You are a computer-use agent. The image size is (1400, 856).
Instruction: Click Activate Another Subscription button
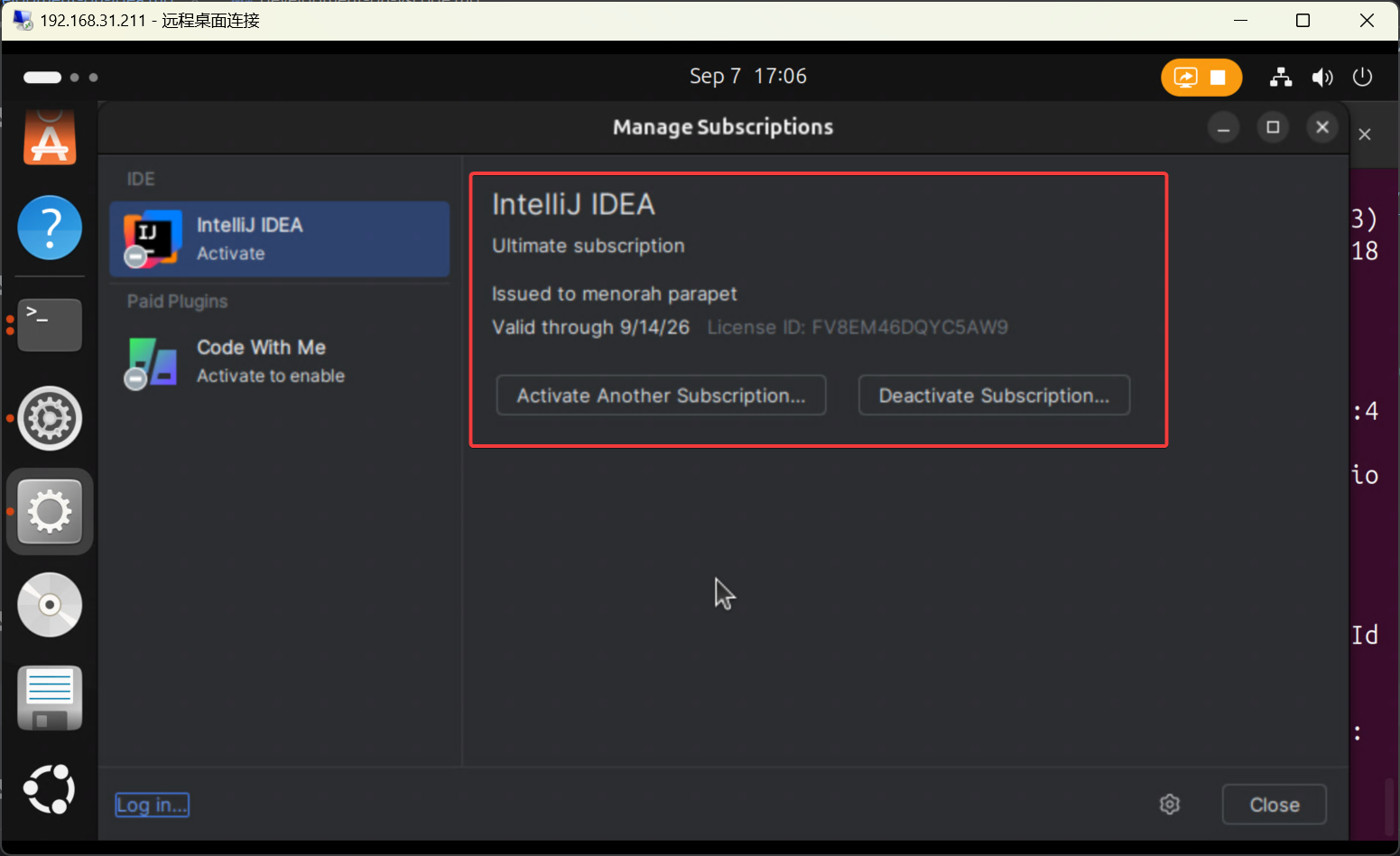pyautogui.click(x=661, y=395)
